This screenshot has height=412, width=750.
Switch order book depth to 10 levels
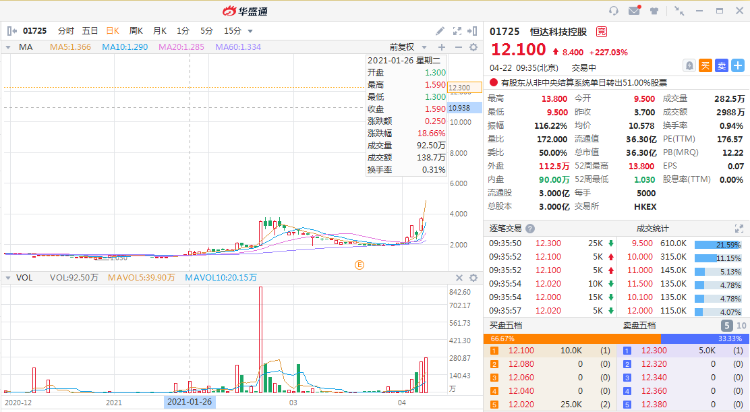[x=741, y=326]
